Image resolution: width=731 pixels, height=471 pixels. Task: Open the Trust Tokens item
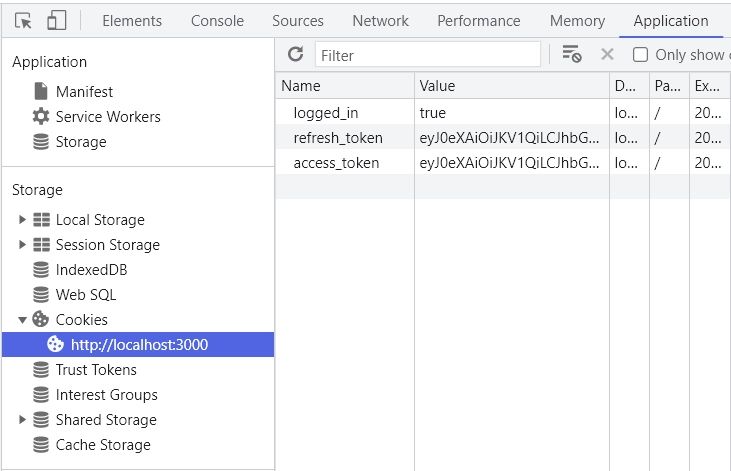coord(96,370)
